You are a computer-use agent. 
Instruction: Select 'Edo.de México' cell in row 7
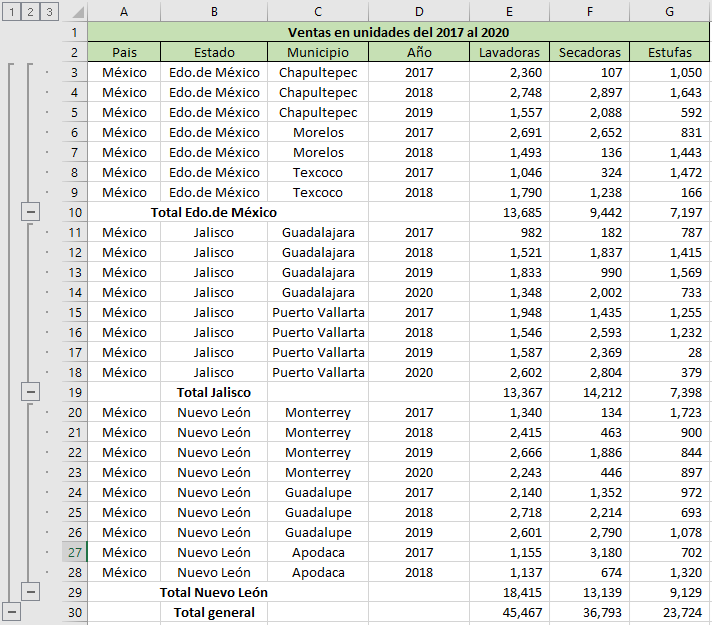point(214,152)
